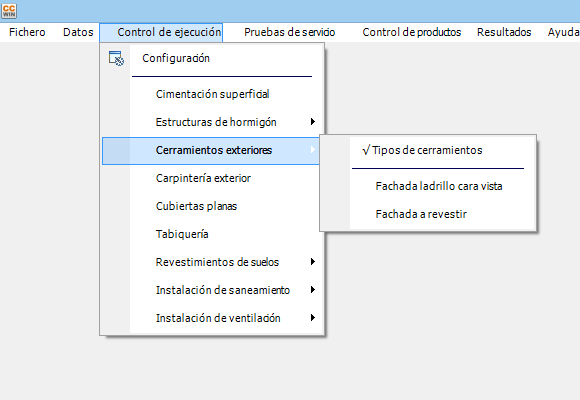Viewport: 580px width, 400px height.
Task: Expand the Estructuras de hormigón submenu arrow
Action: (313, 122)
